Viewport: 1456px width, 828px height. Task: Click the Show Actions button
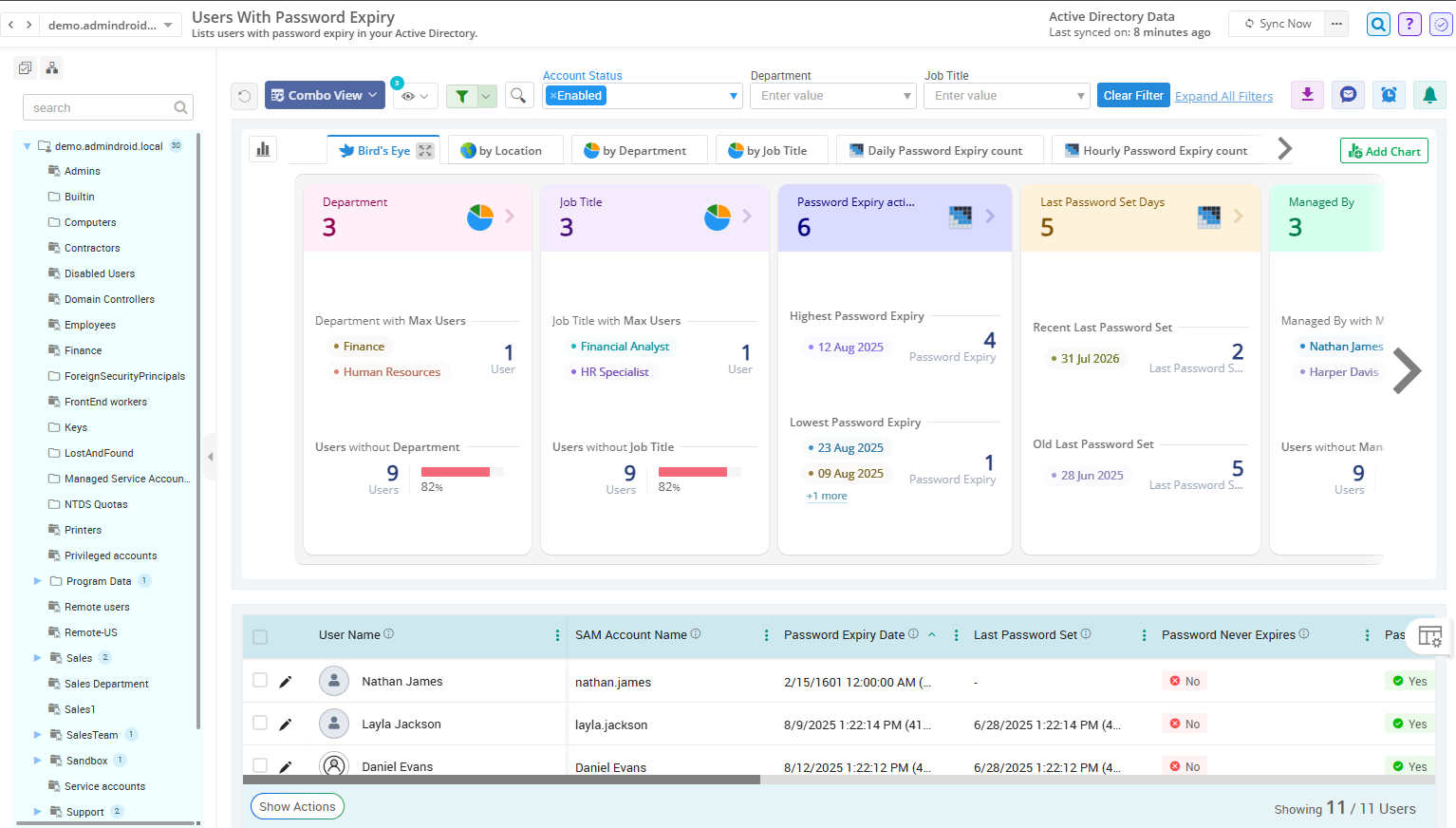tap(297, 806)
